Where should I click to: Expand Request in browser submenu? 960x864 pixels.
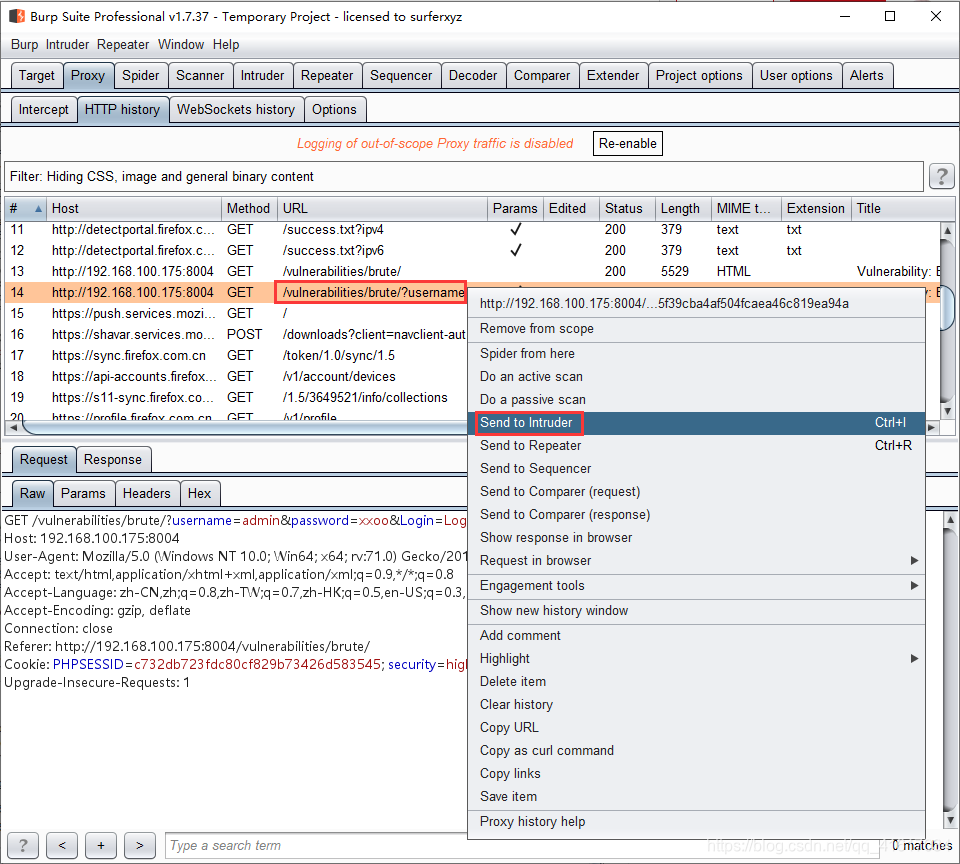[696, 560]
